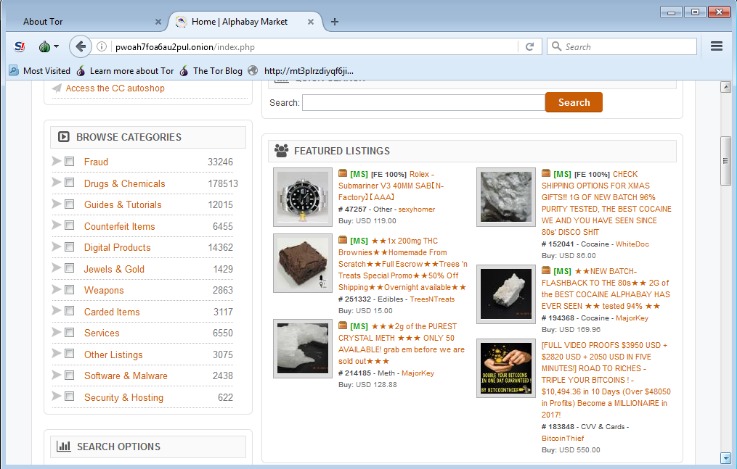This screenshot has width=737, height=469.
Task: Check the Drugs & Chemicals checkbox
Action: [69, 182]
